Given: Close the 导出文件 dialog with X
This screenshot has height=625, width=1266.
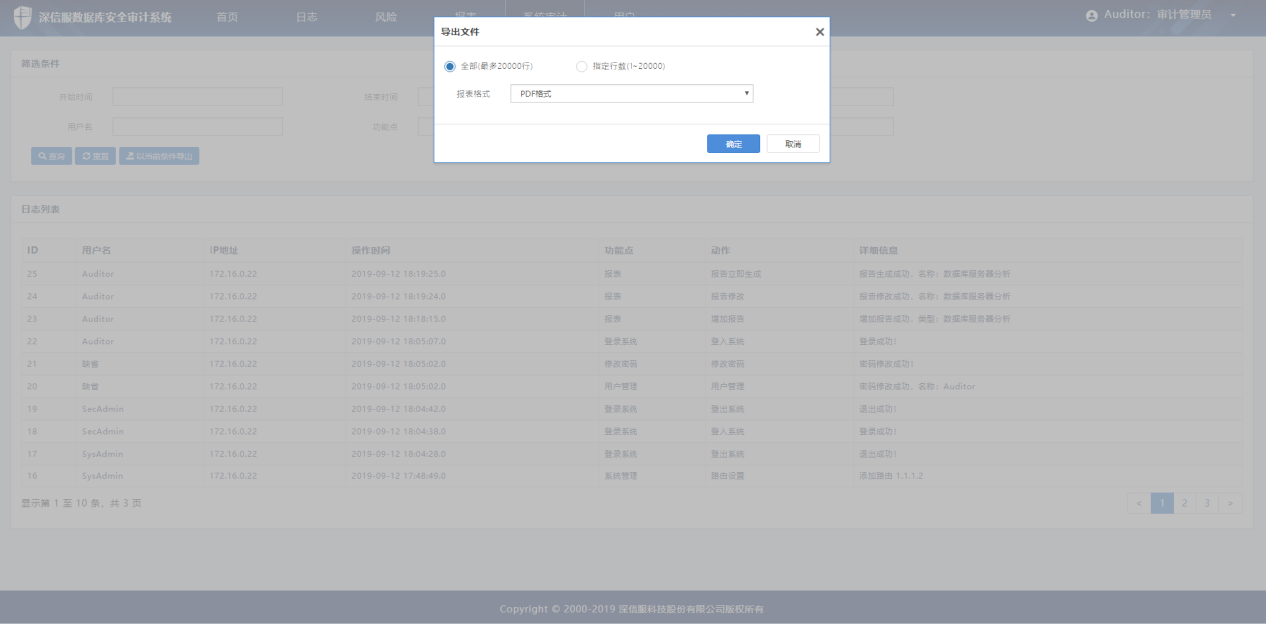Looking at the screenshot, I should point(820,32).
